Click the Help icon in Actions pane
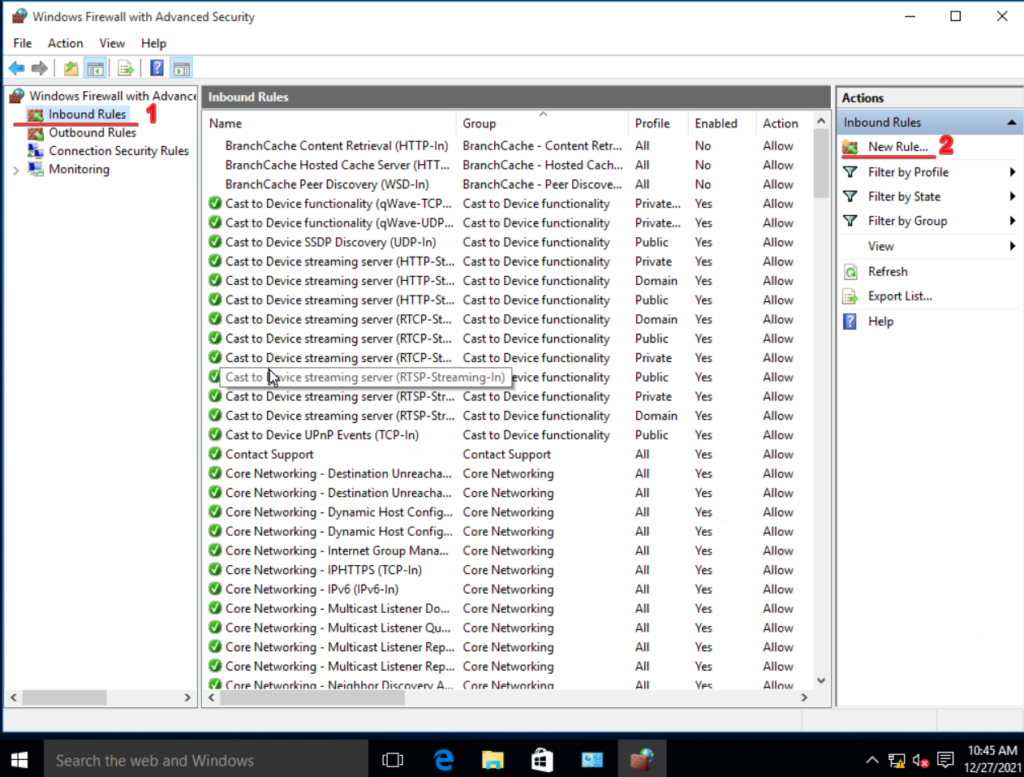Image resolution: width=1024 pixels, height=777 pixels. tap(850, 321)
